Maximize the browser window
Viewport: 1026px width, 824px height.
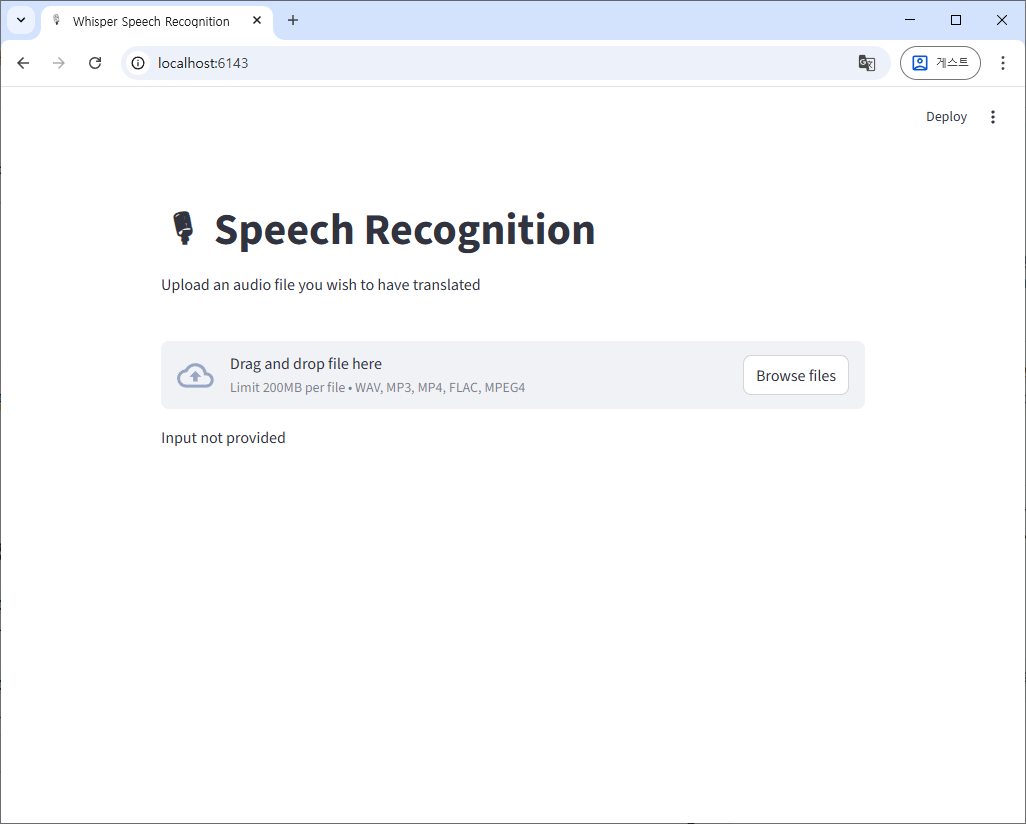(x=955, y=20)
